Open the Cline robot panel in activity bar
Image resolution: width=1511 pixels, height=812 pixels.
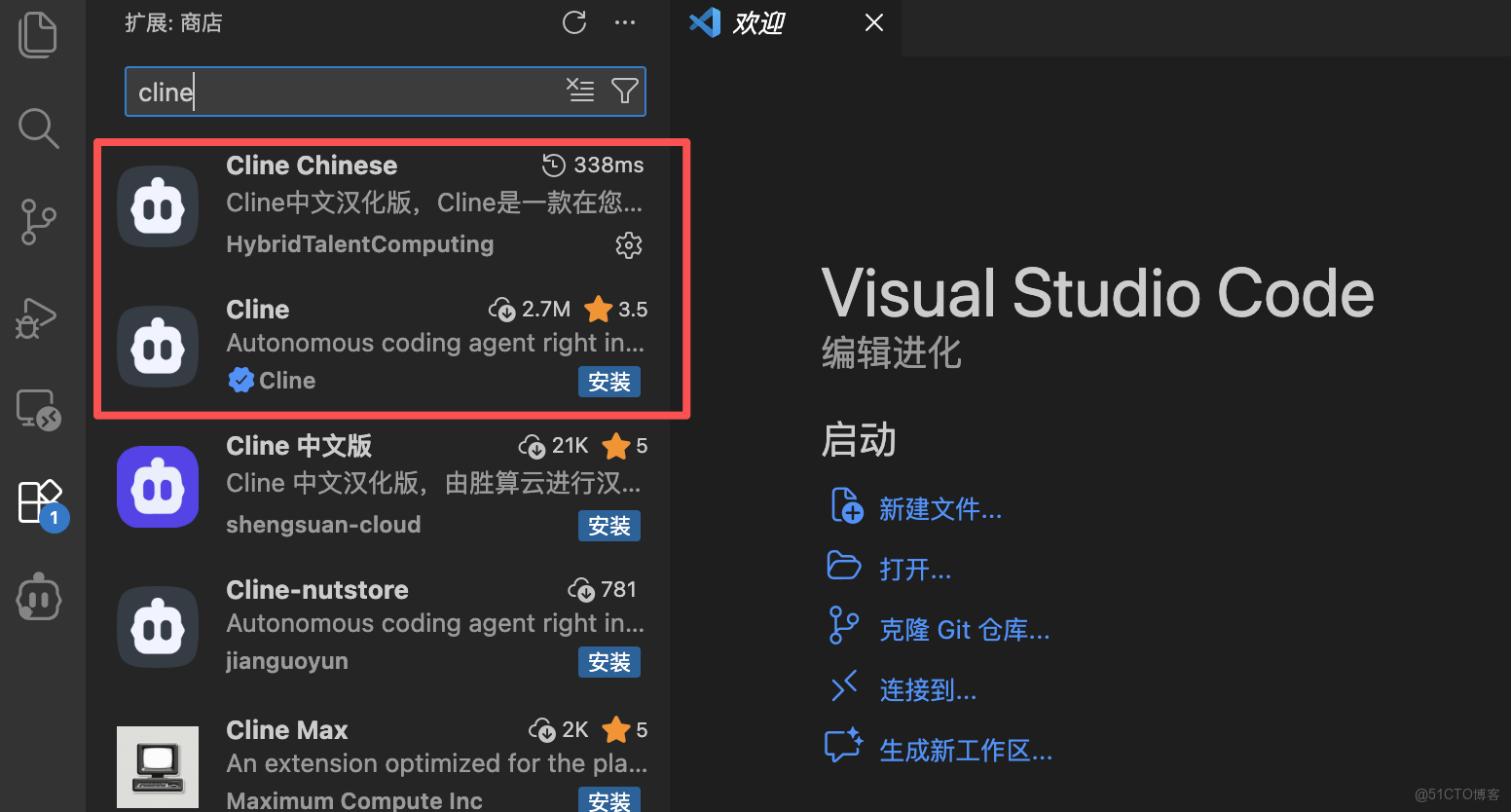pyautogui.click(x=39, y=597)
